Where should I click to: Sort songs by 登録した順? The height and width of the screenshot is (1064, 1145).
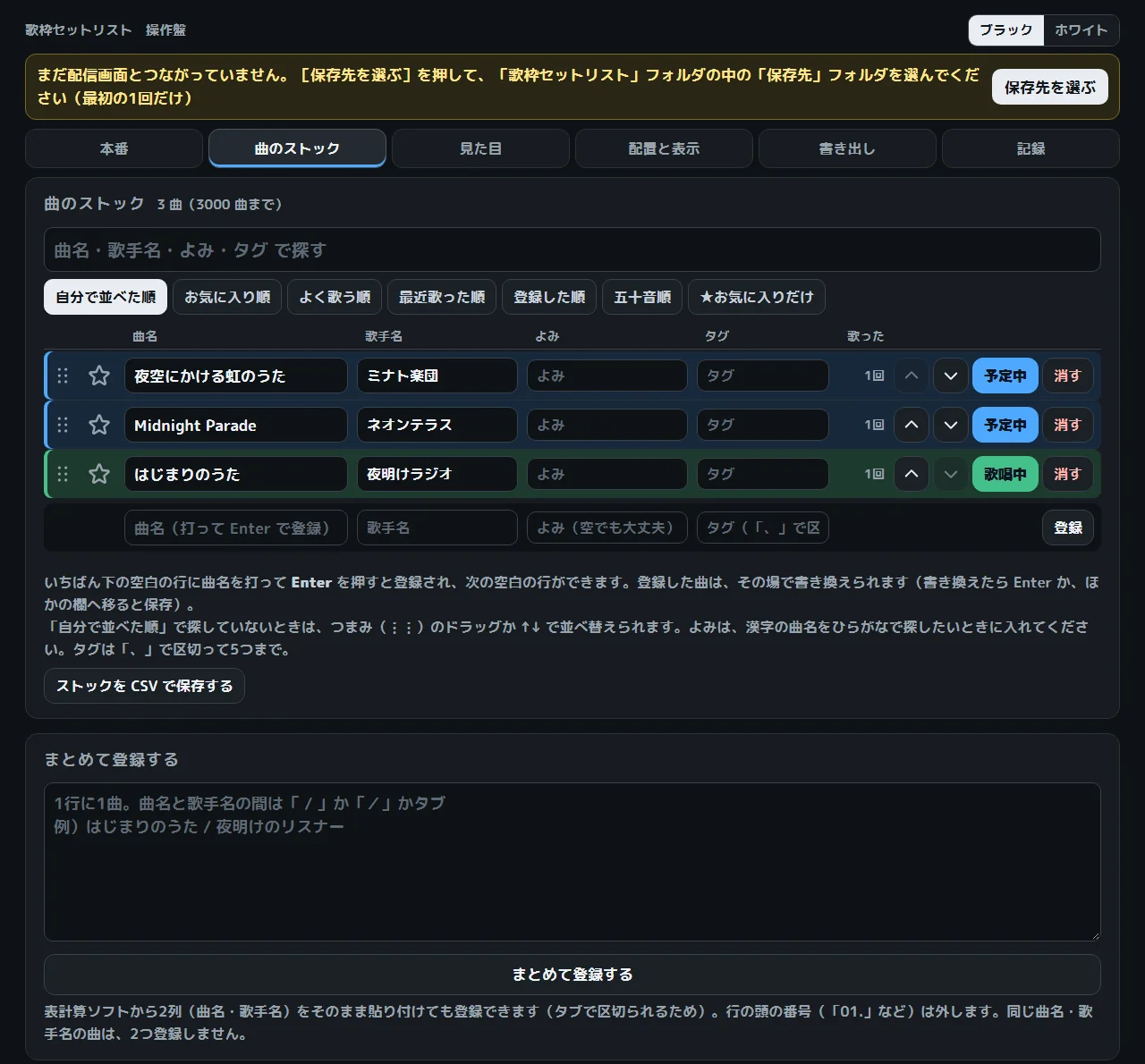pos(549,297)
